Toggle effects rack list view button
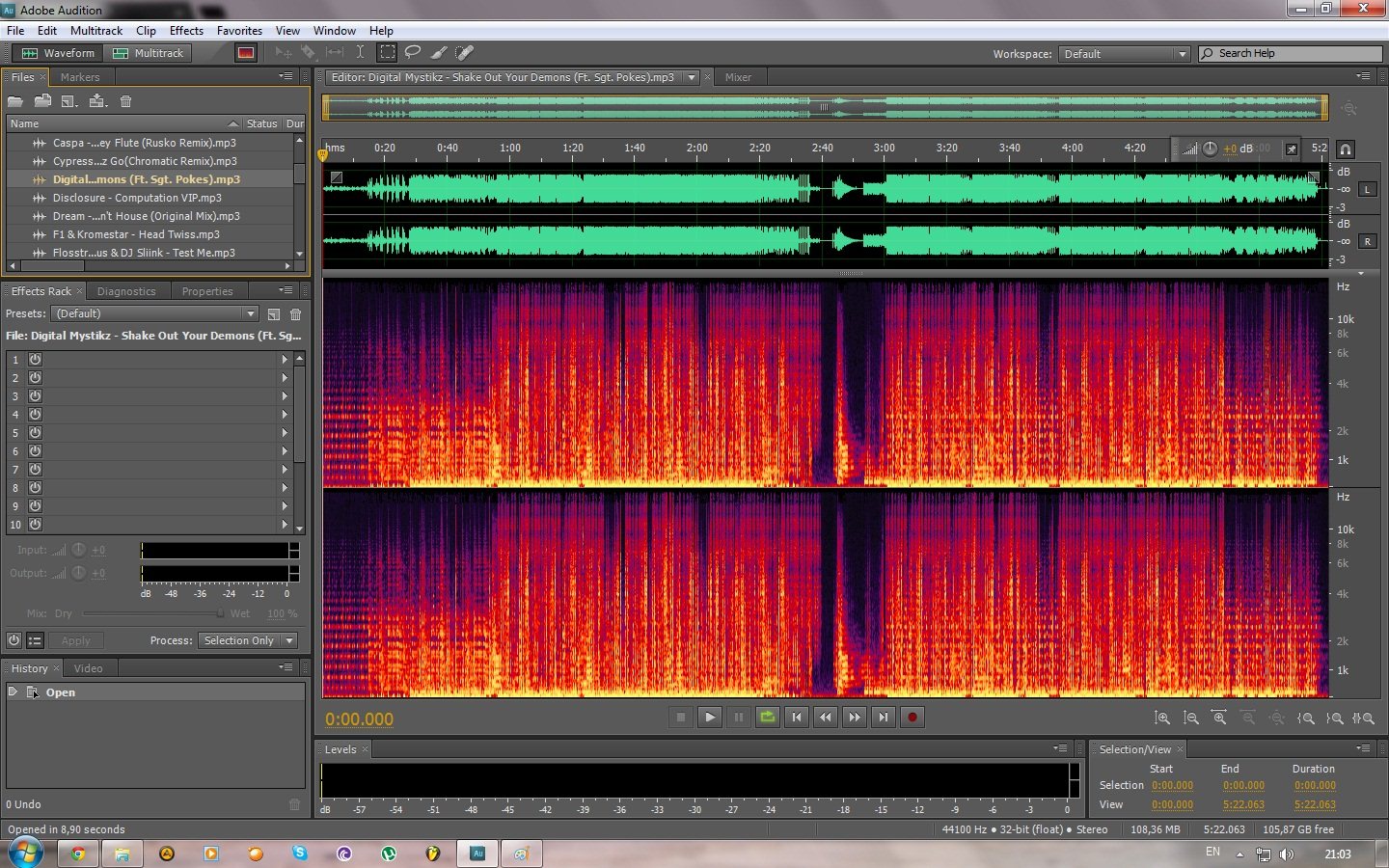 [35, 640]
